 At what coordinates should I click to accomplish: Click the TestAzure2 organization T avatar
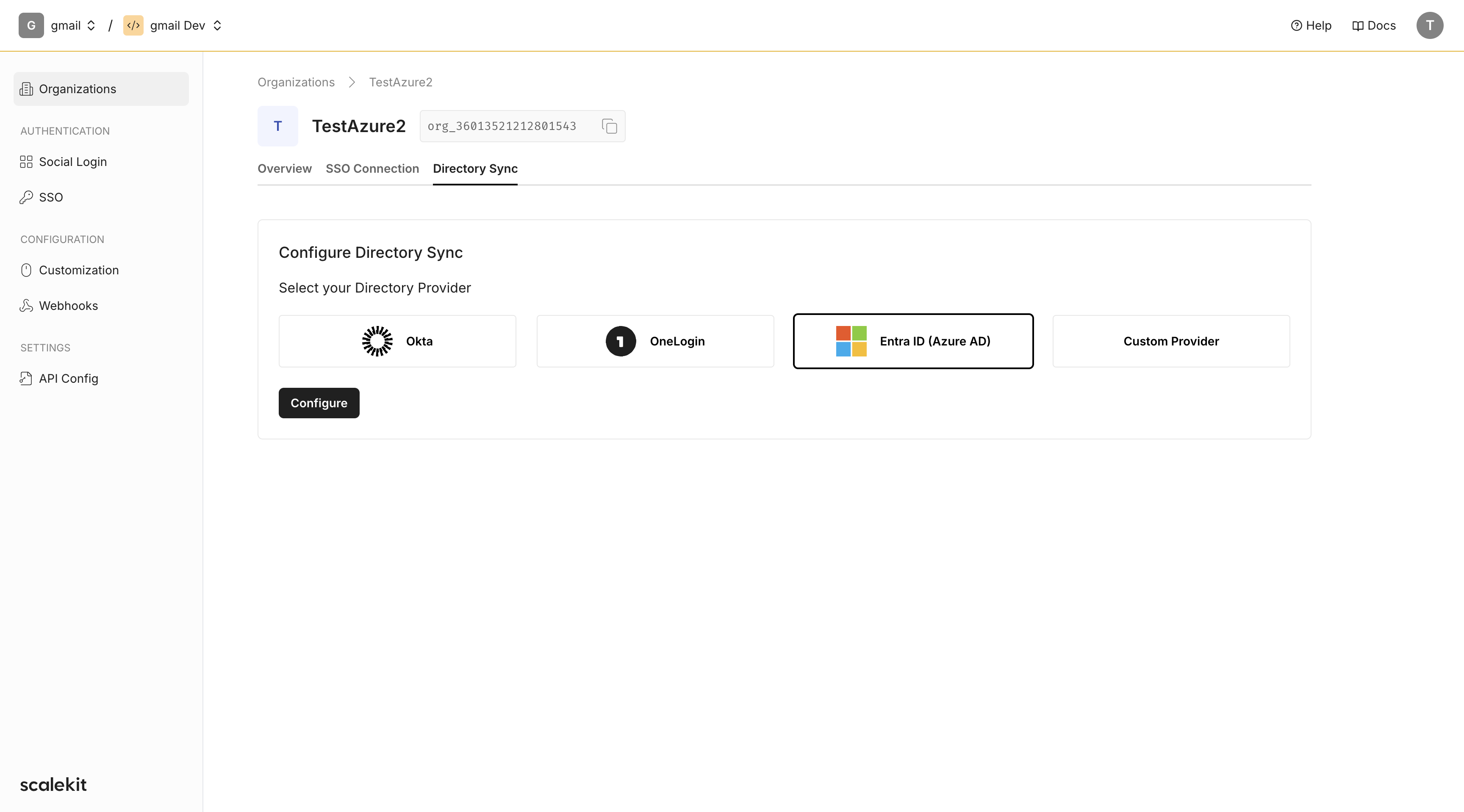[x=278, y=126]
